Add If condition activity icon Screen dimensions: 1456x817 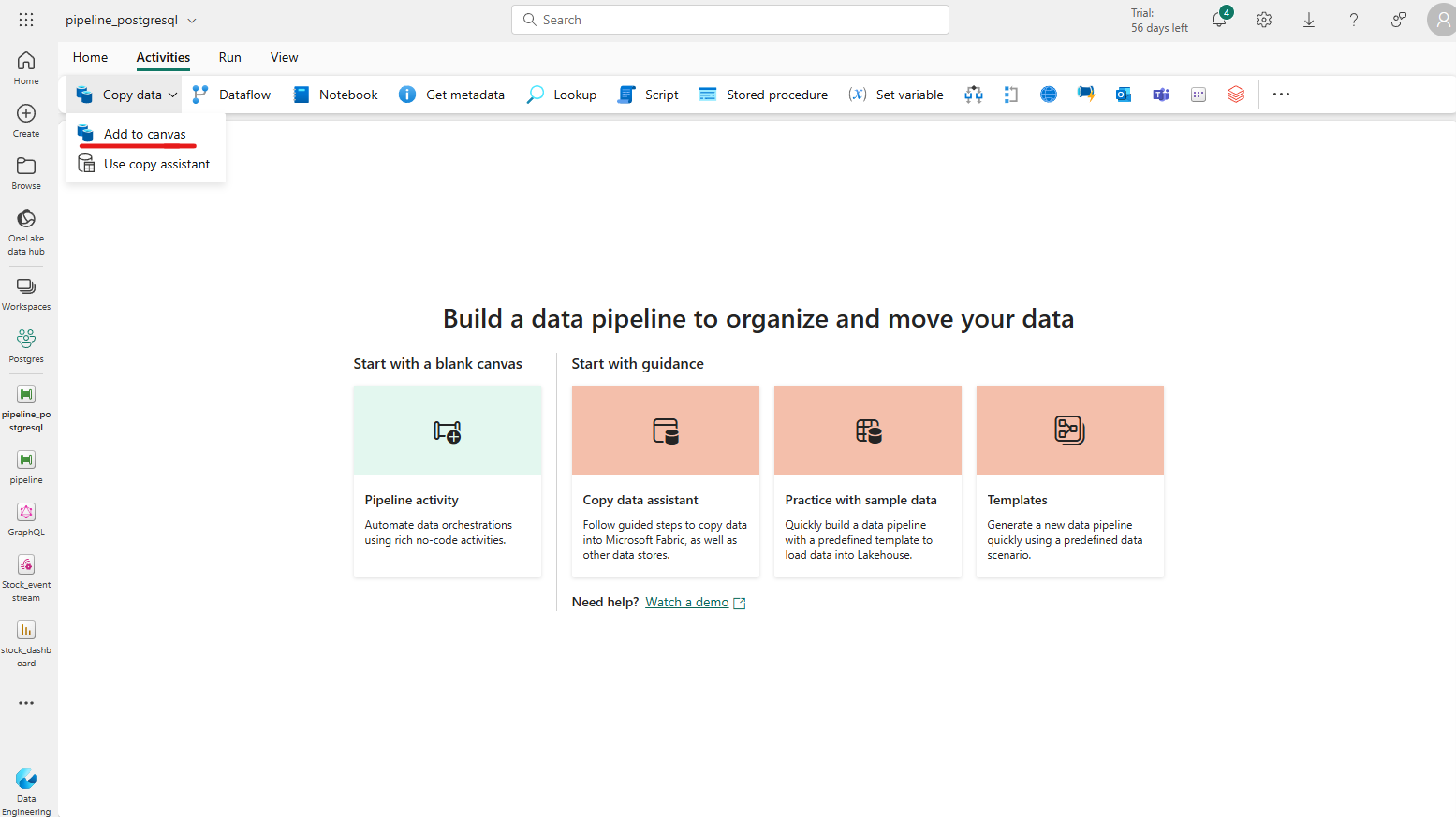pos(974,95)
